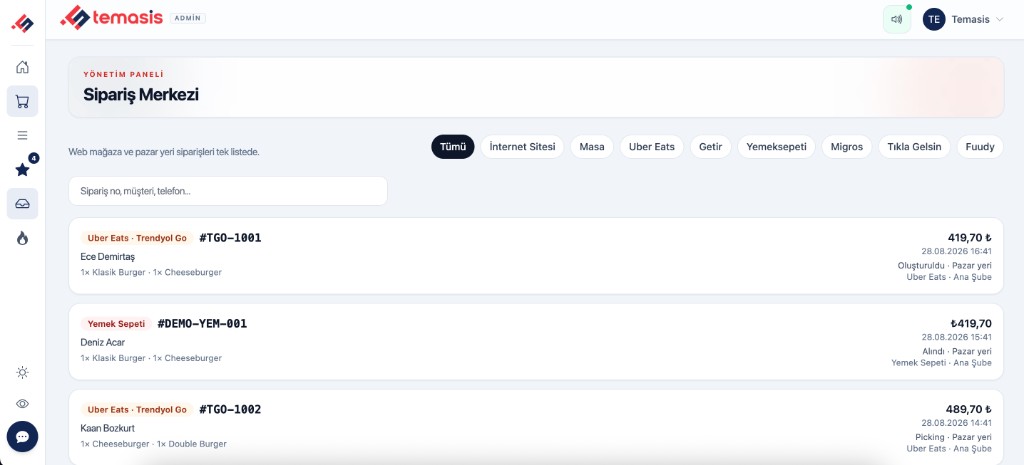This screenshot has width=1024, height=465.
Task: Open order #TGO-1002
Action: (536, 427)
